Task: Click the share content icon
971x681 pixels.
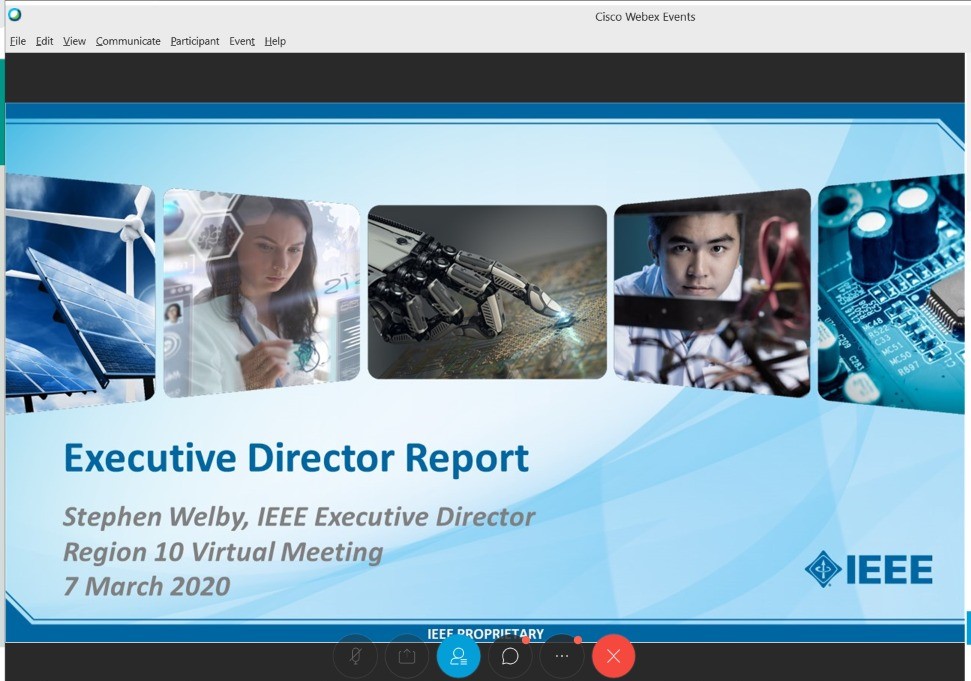Action: pyautogui.click(x=407, y=656)
